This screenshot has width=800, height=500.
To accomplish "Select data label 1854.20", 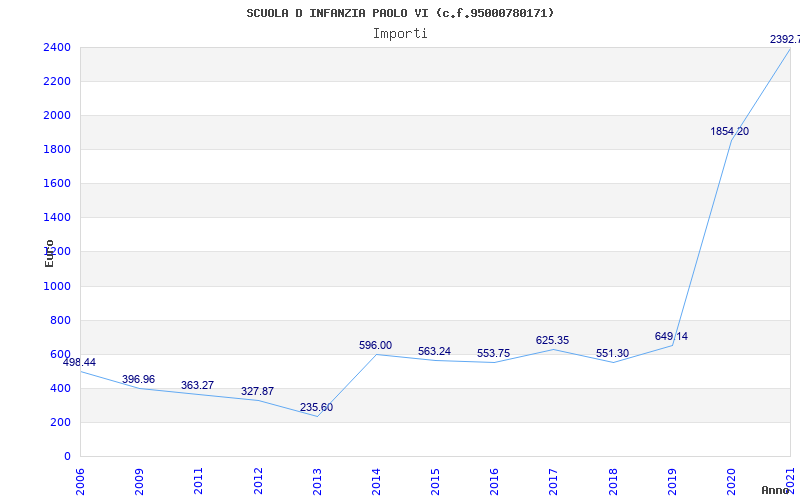I will [730, 132].
